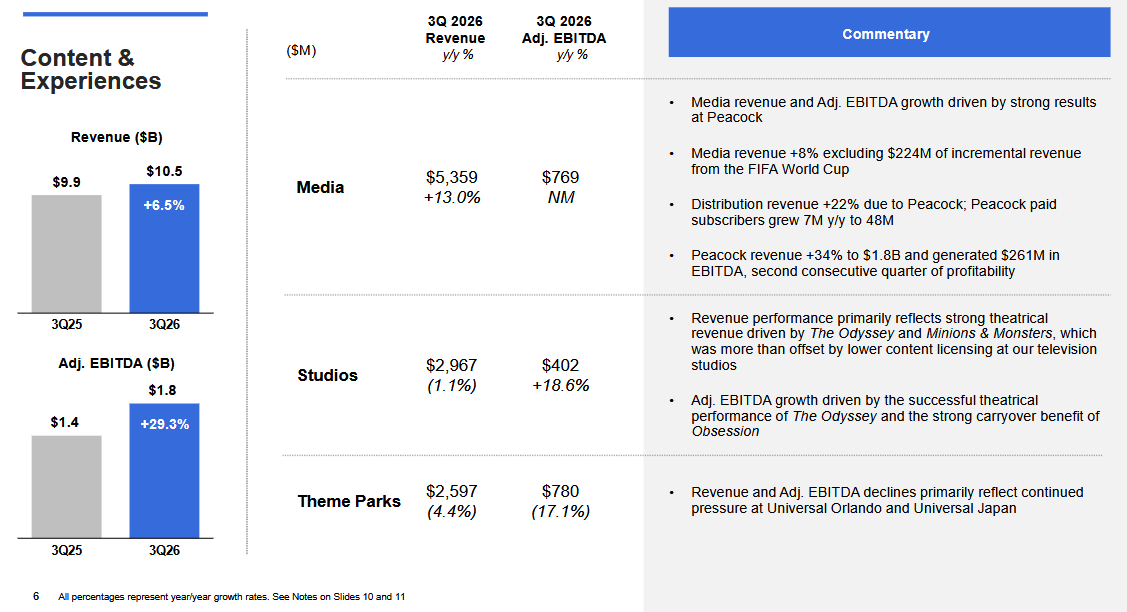Click the (1.1%) Studios revenue change

(x=452, y=385)
